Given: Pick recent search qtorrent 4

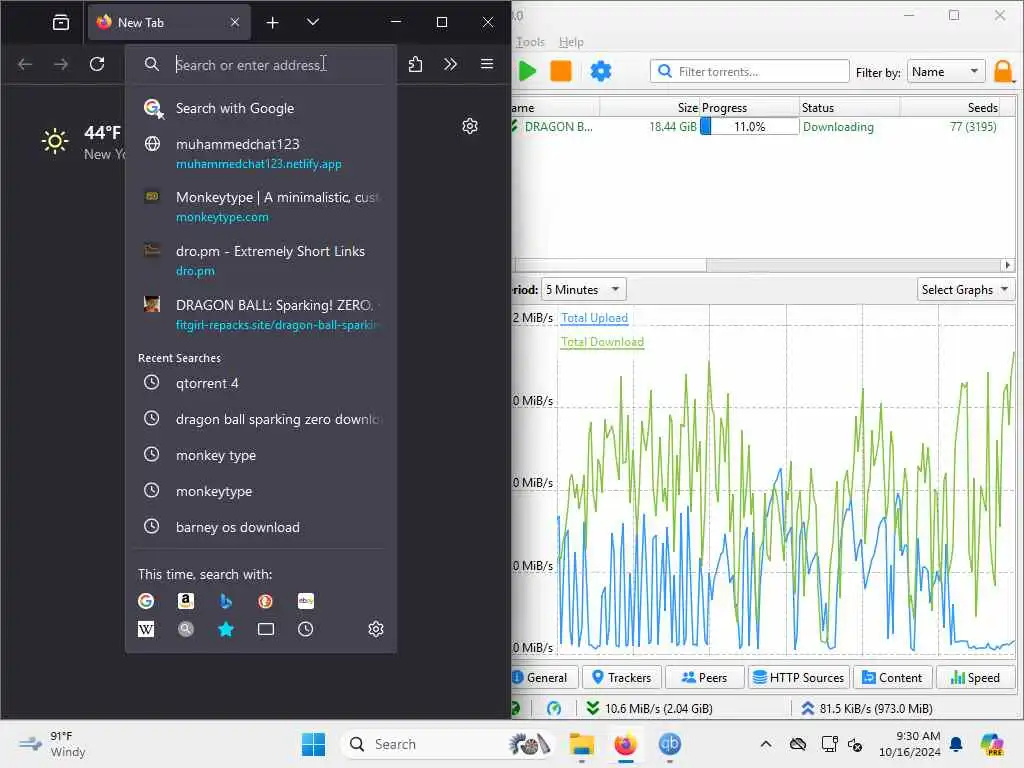Looking at the screenshot, I should coord(261,383).
